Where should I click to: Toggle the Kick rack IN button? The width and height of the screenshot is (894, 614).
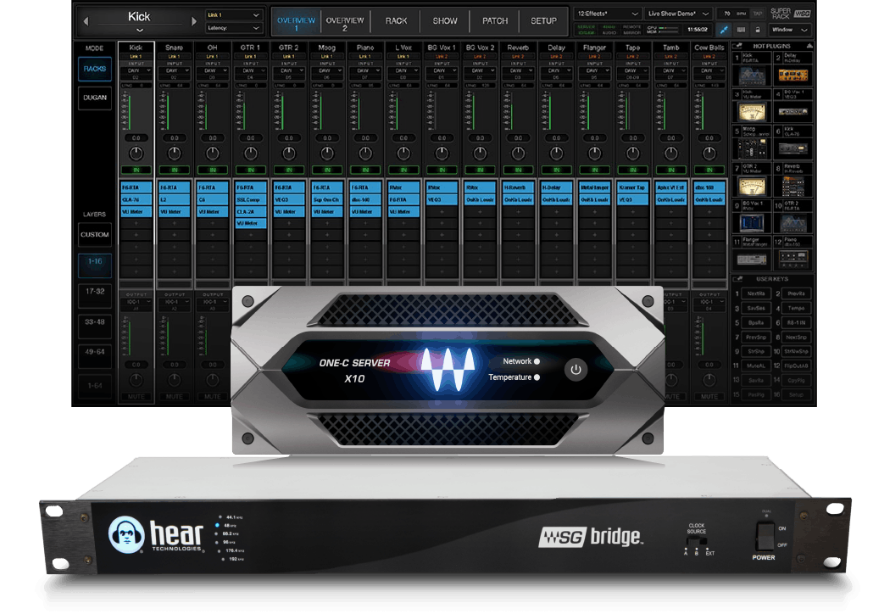point(136,170)
